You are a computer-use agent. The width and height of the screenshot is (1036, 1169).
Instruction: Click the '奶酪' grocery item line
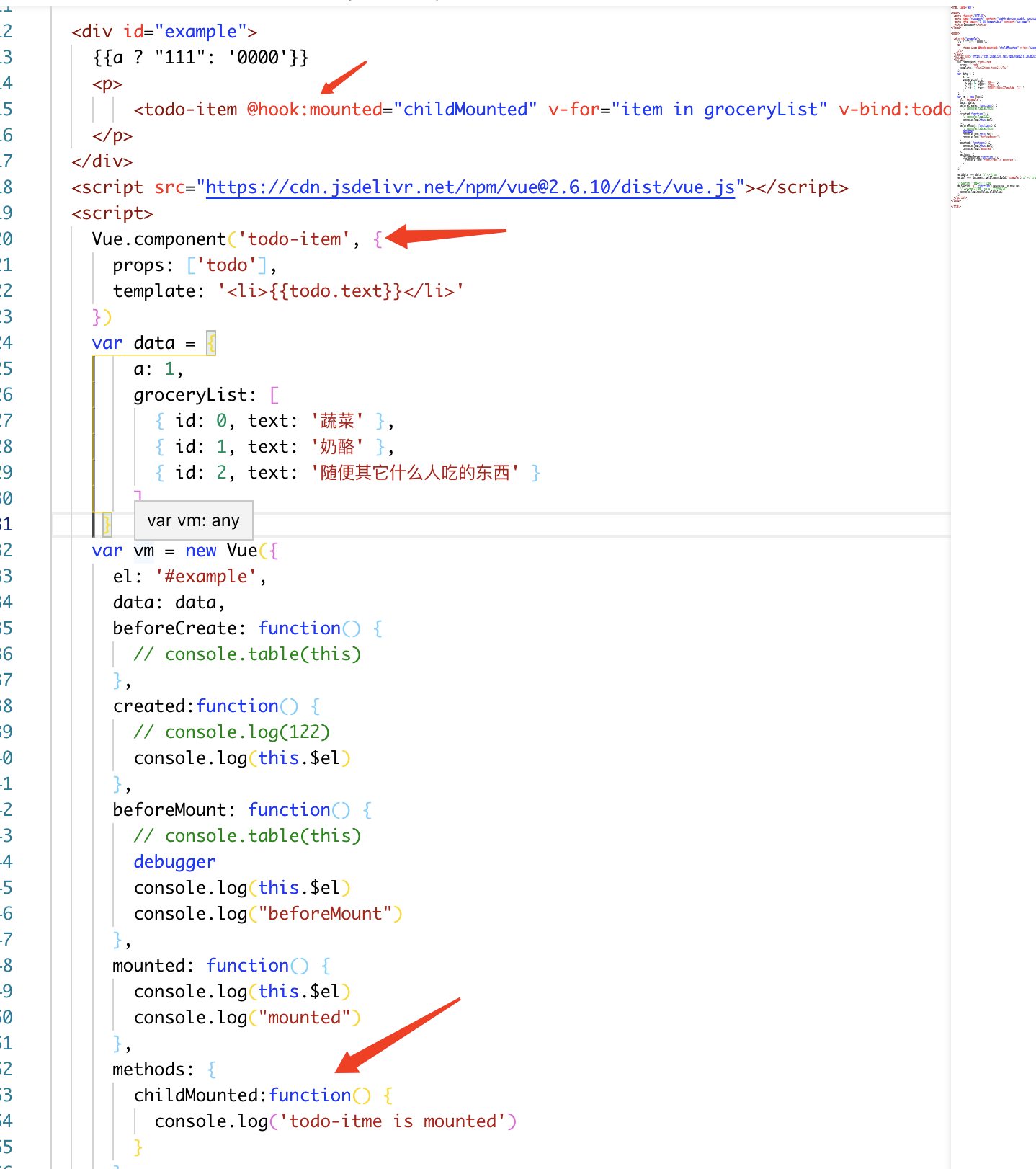click(x=274, y=447)
